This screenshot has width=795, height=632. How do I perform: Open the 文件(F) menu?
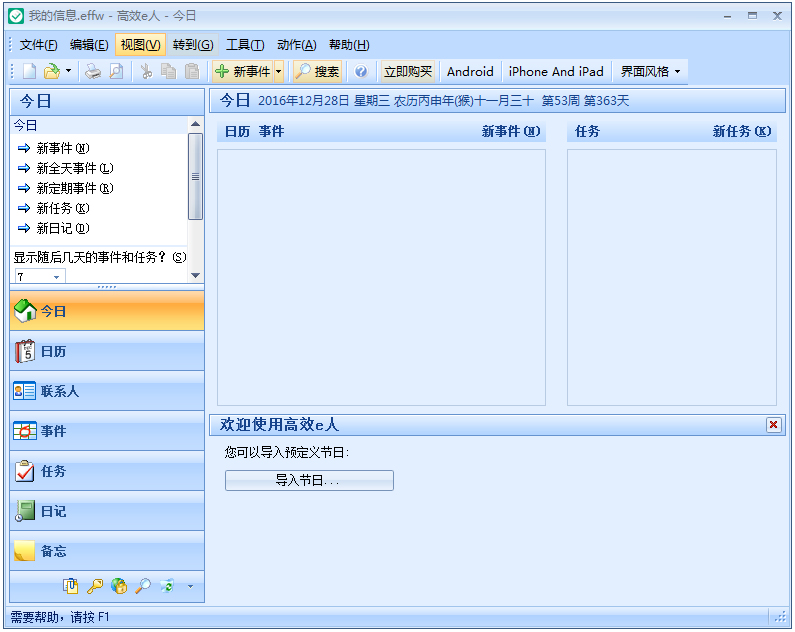(38, 45)
